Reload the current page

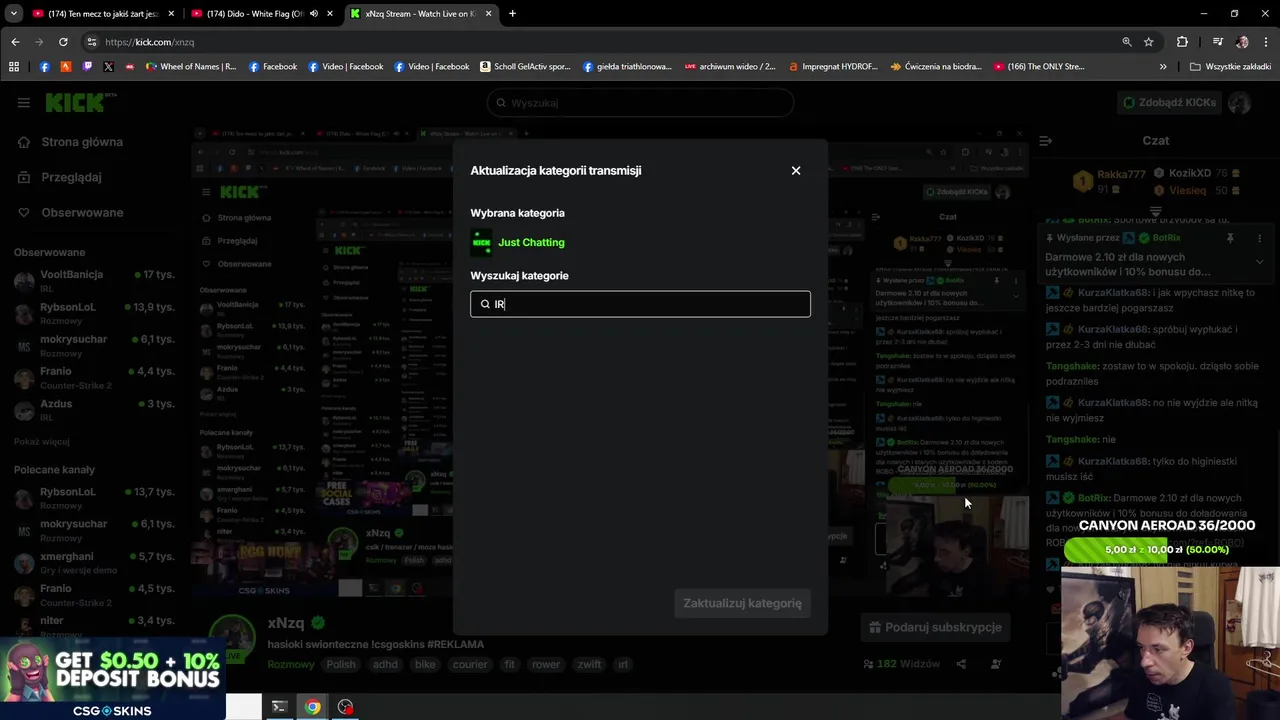(63, 42)
